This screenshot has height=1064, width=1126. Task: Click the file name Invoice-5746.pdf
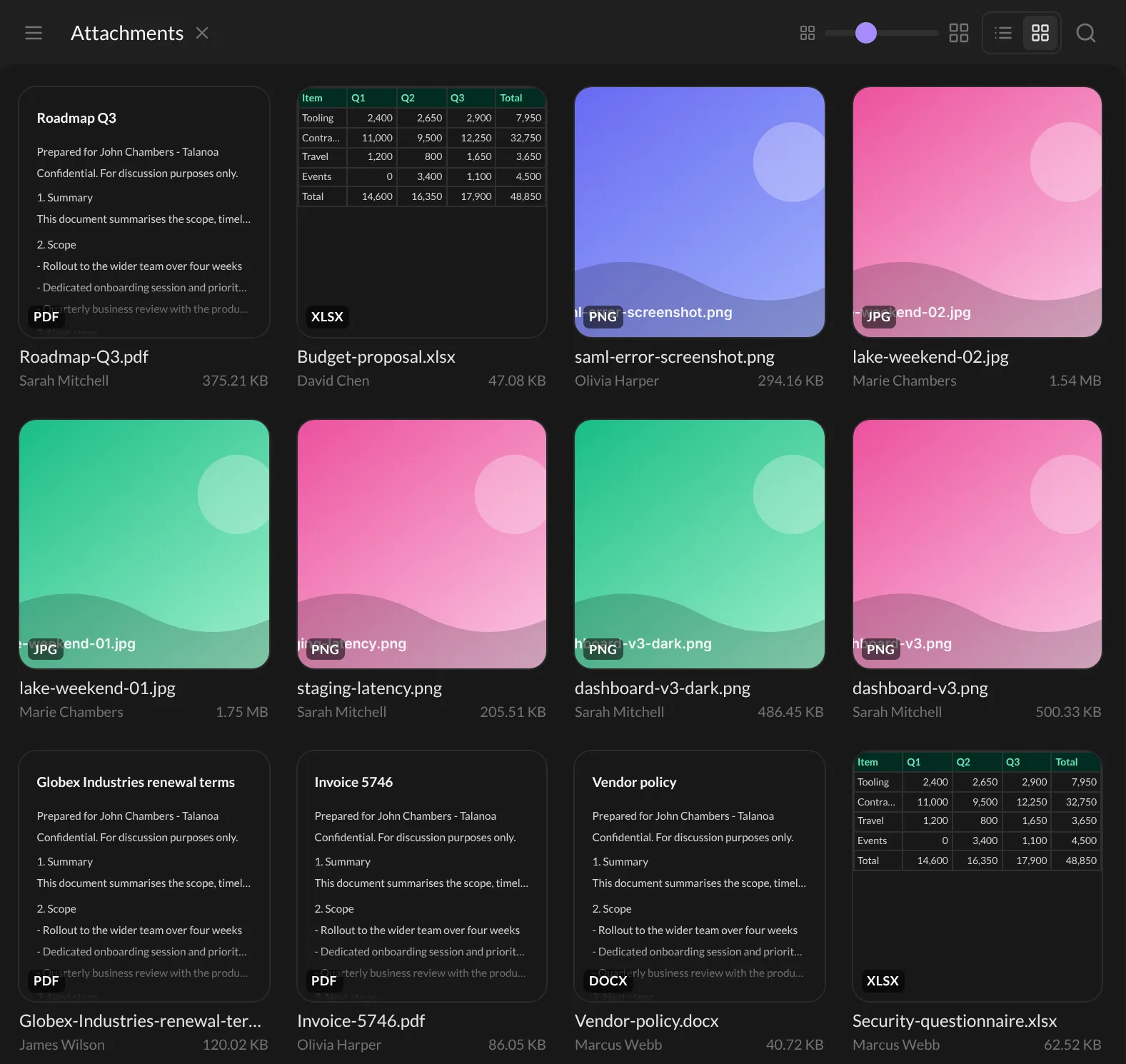tap(361, 1020)
